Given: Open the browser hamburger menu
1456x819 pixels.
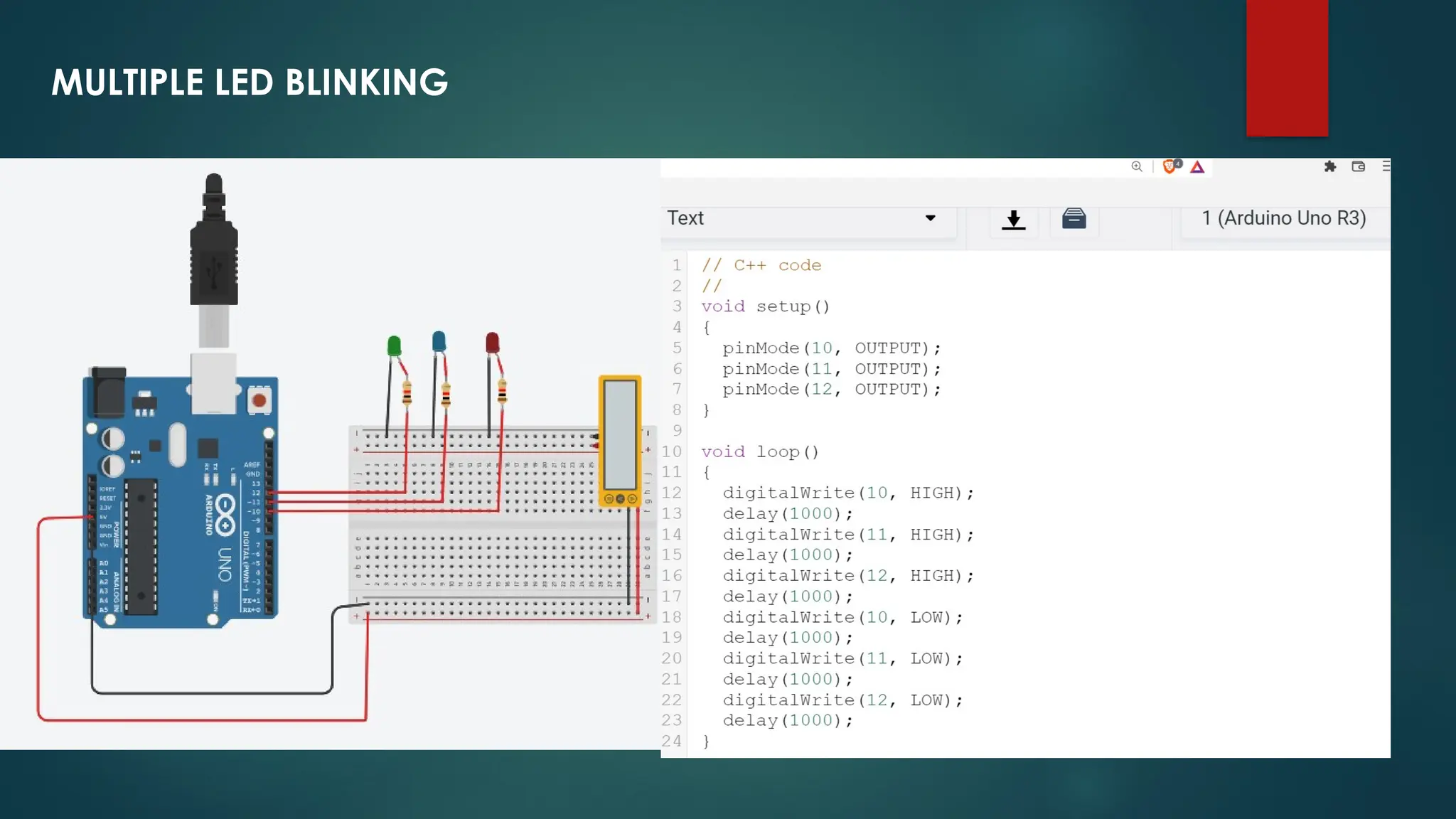Looking at the screenshot, I should pyautogui.click(x=1386, y=166).
